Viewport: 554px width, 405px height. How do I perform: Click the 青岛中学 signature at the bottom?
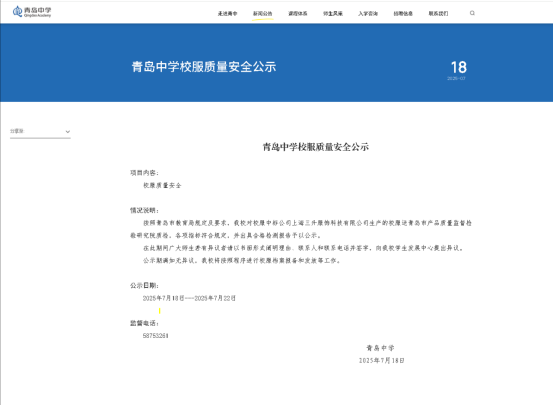(x=380, y=348)
